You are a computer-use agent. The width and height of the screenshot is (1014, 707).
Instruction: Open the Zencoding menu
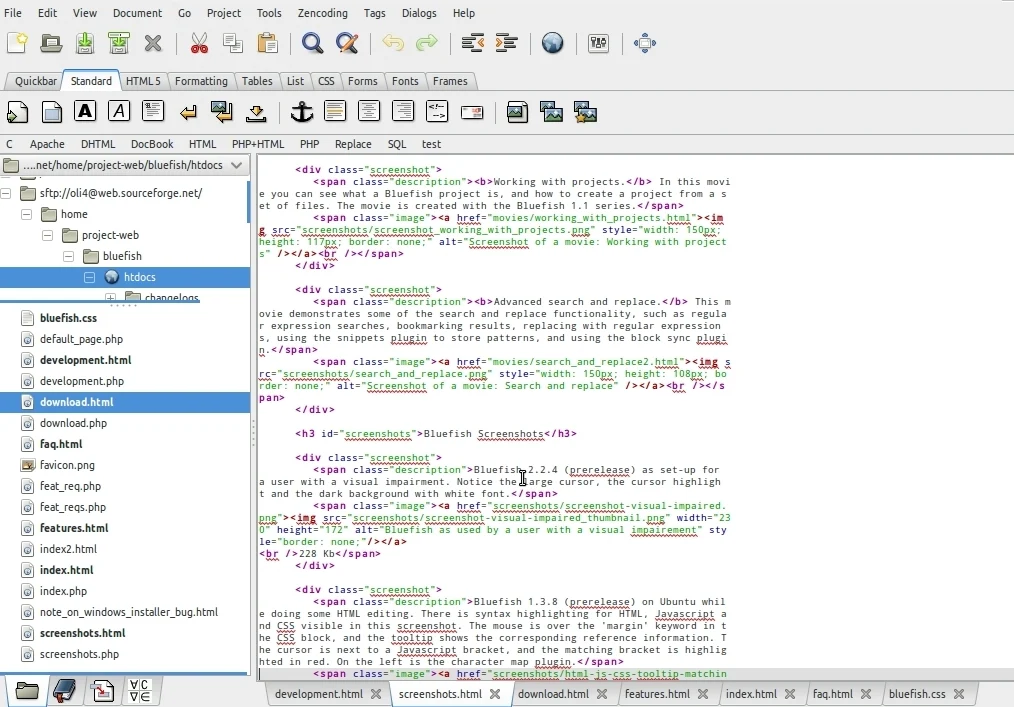click(x=322, y=13)
